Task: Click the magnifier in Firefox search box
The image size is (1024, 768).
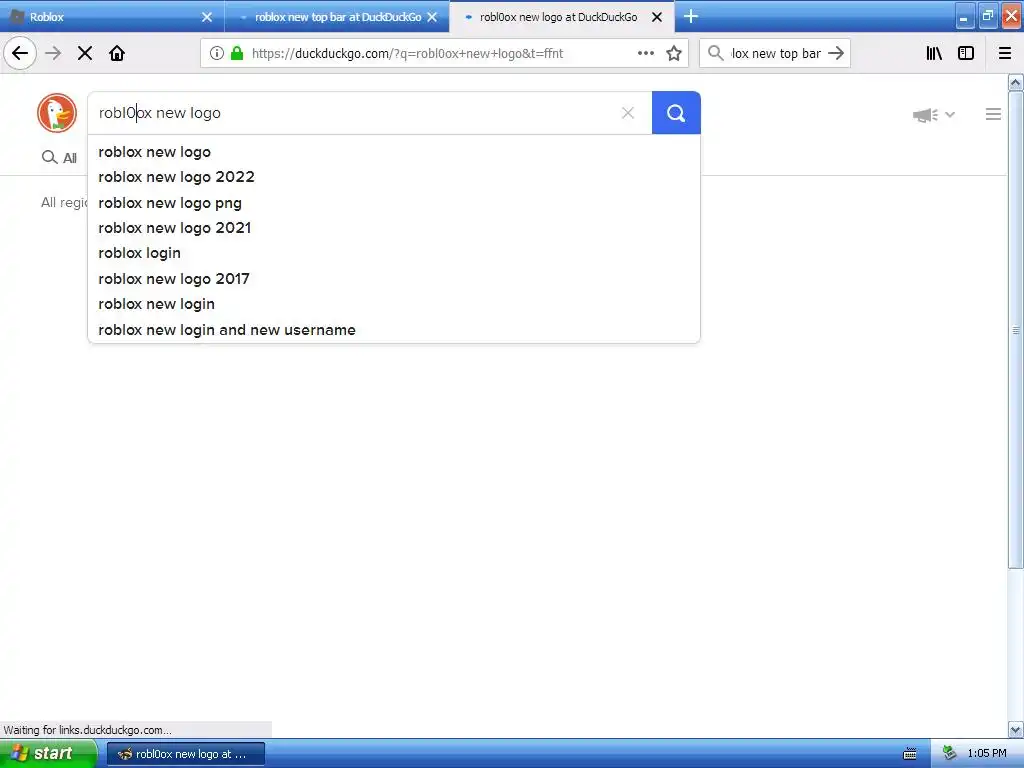Action: point(716,53)
